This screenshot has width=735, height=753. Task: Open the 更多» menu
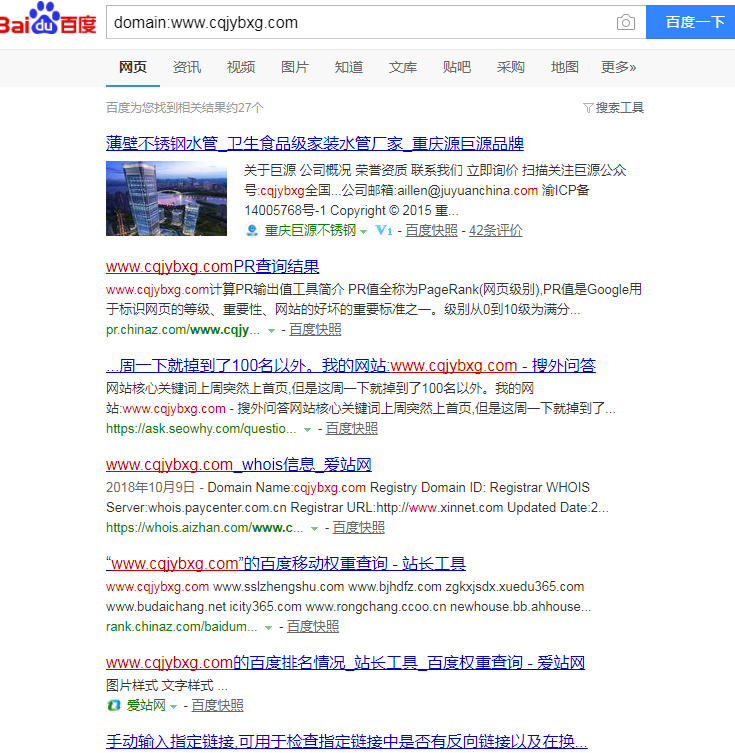pos(618,68)
